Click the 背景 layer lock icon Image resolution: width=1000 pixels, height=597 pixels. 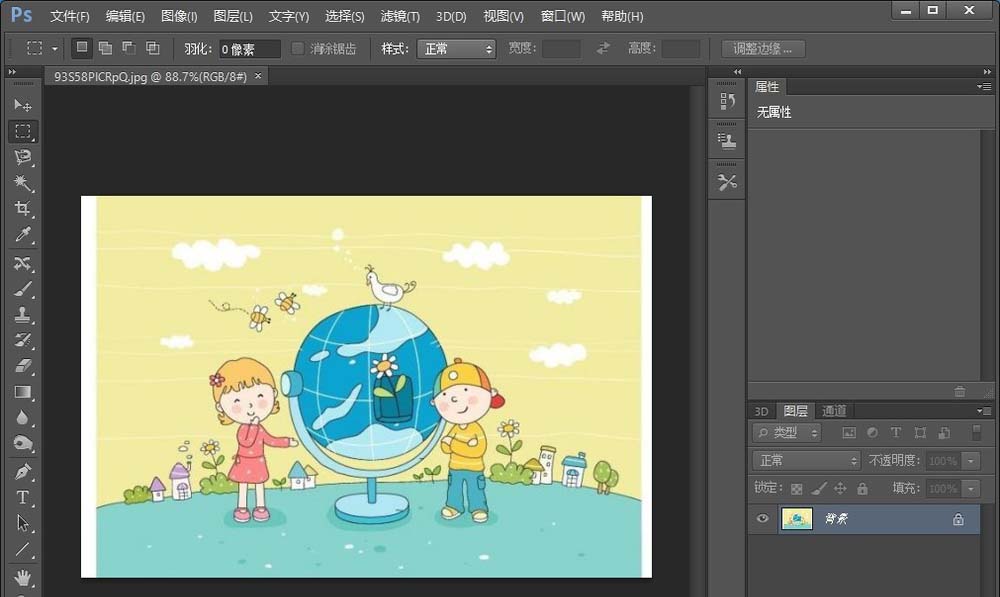click(958, 519)
